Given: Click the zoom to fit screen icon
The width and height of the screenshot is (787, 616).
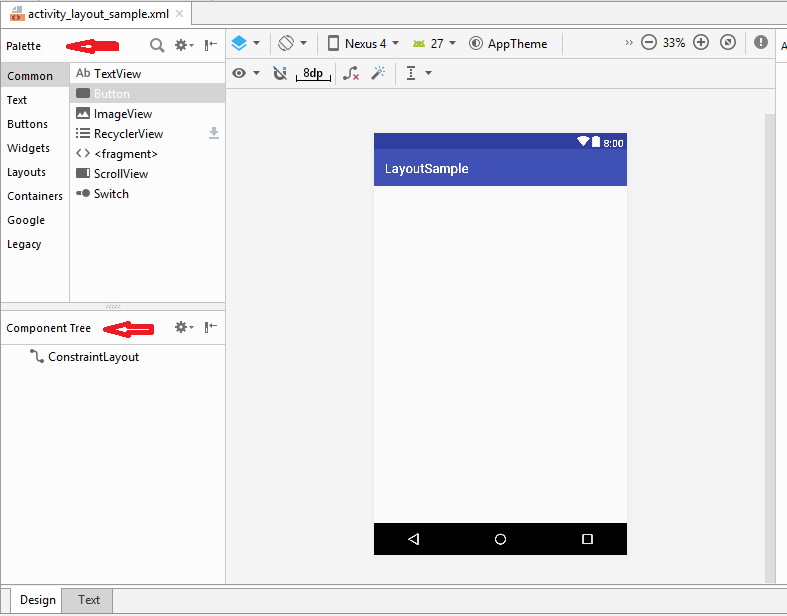Looking at the screenshot, I should [728, 43].
